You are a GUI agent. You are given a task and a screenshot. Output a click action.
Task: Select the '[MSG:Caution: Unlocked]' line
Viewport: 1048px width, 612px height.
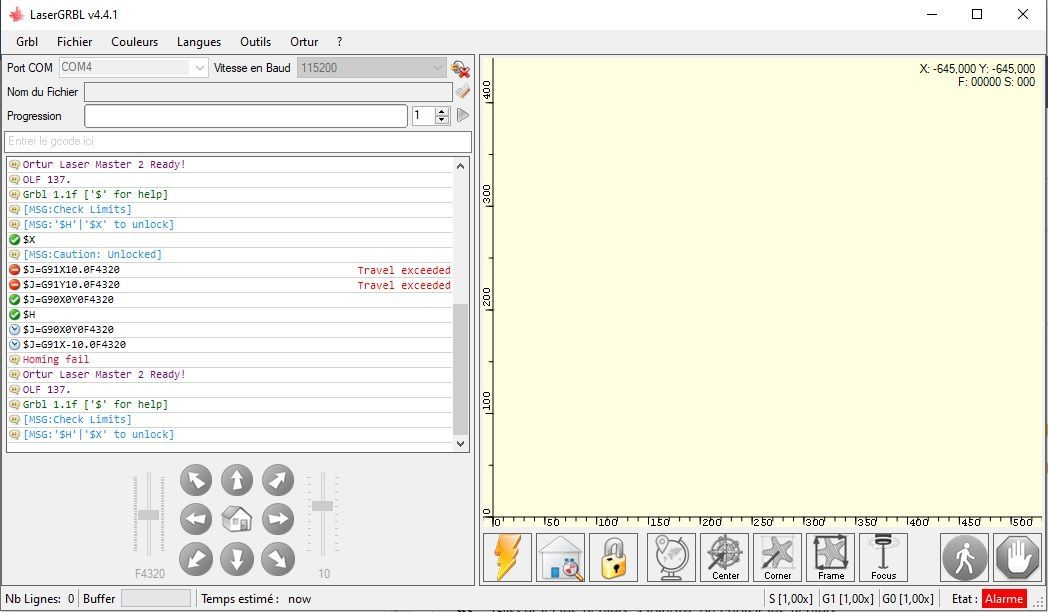[x=230, y=255]
